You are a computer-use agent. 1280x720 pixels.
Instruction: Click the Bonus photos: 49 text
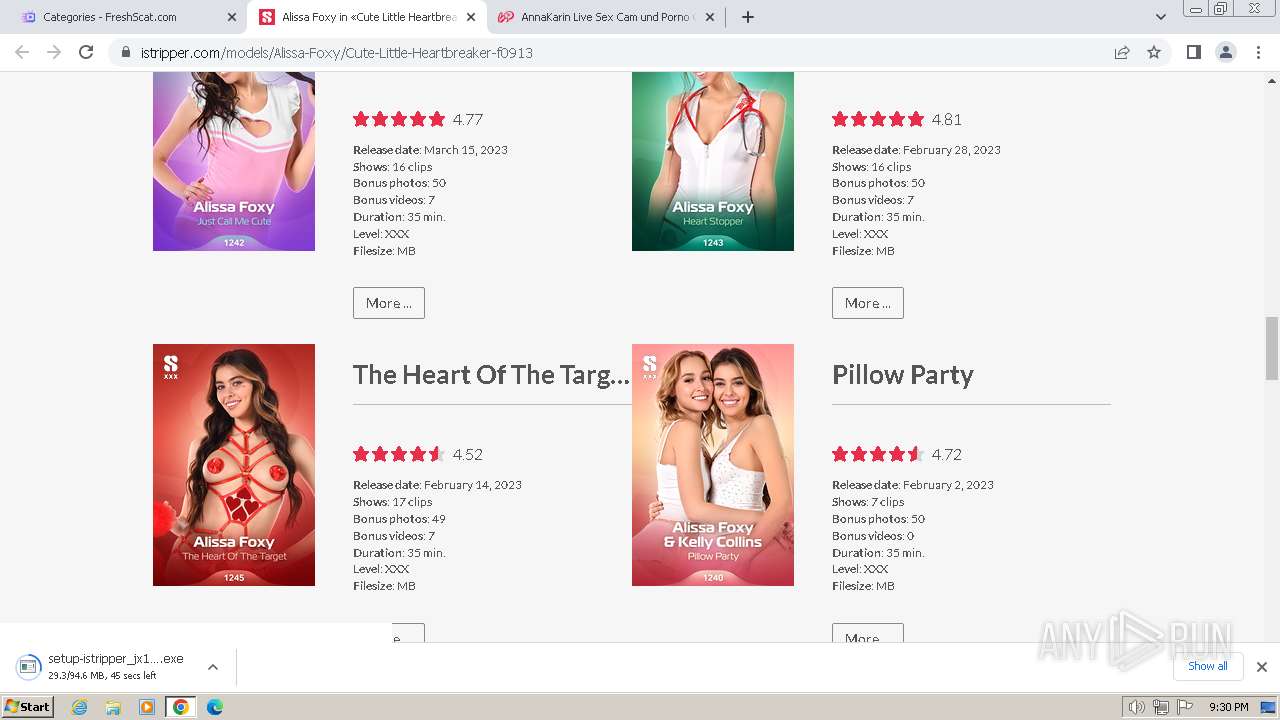tap(399, 519)
